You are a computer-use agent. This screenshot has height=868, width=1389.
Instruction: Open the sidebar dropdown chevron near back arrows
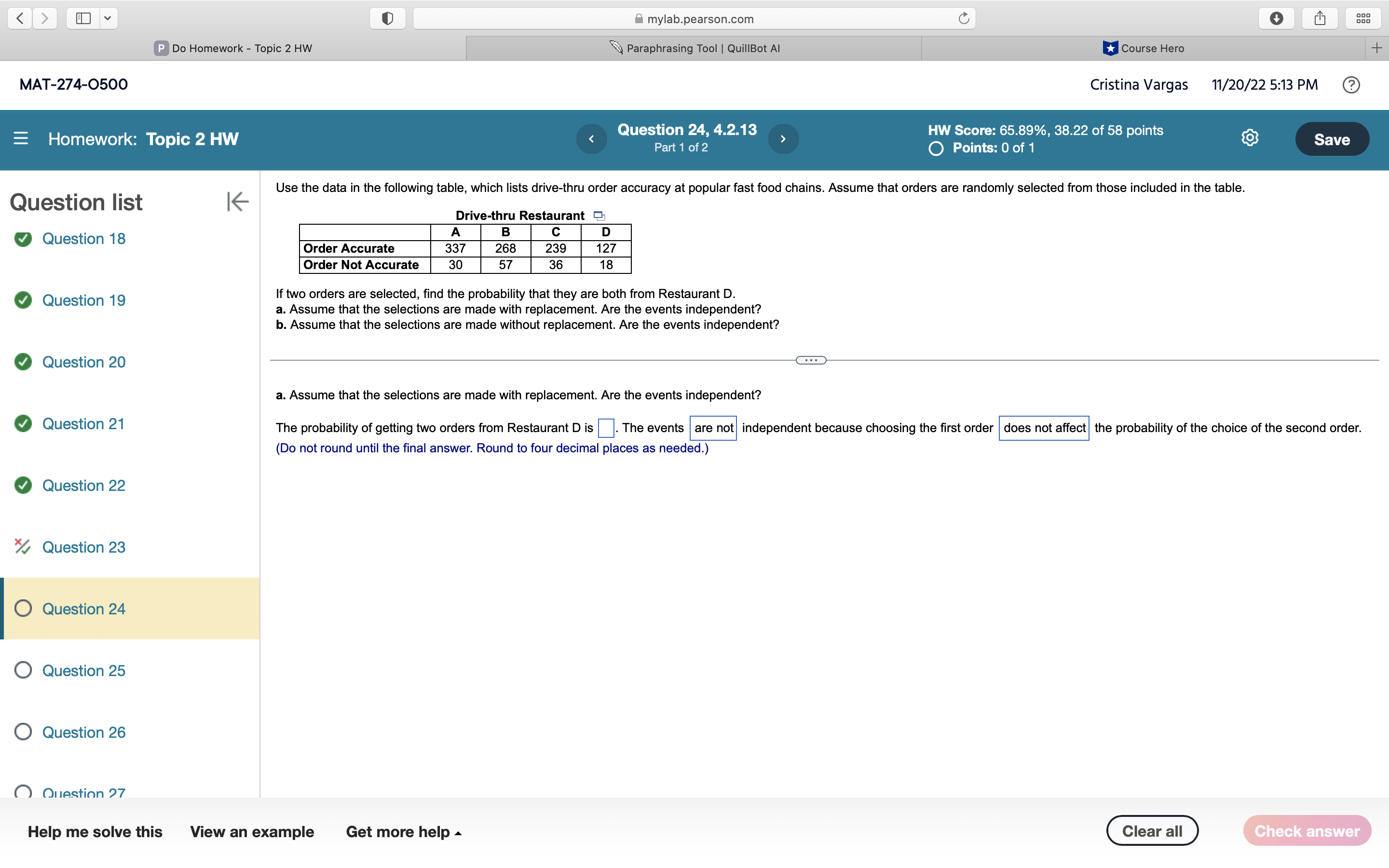pos(107,18)
